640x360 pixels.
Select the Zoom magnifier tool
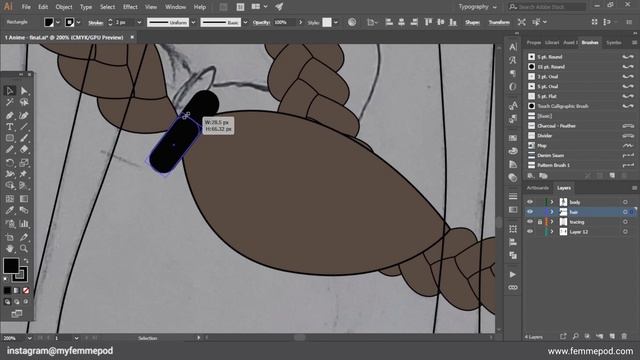pyautogui.click(x=24, y=249)
